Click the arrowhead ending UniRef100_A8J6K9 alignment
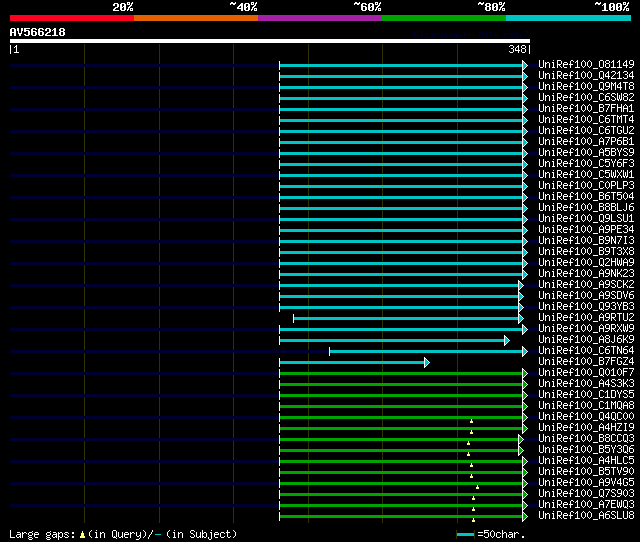Screen dimensions: 640x542 pos(507,340)
